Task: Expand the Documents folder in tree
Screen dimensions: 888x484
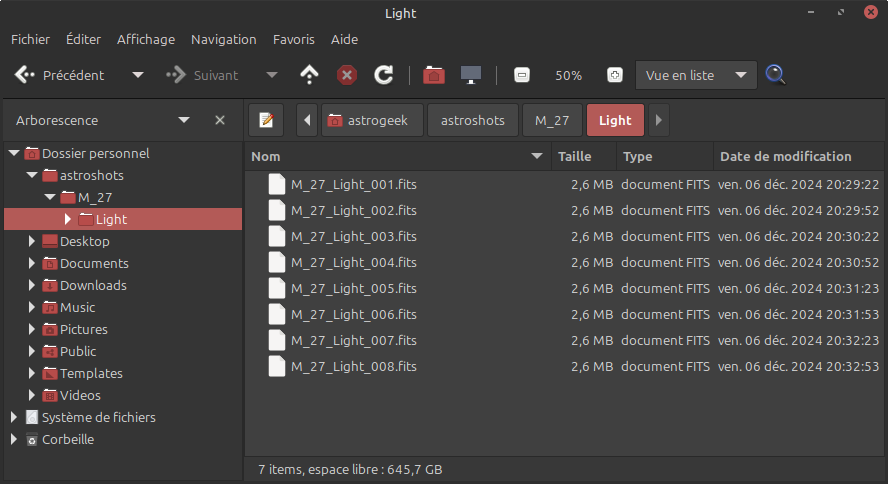Action: click(x=32, y=264)
